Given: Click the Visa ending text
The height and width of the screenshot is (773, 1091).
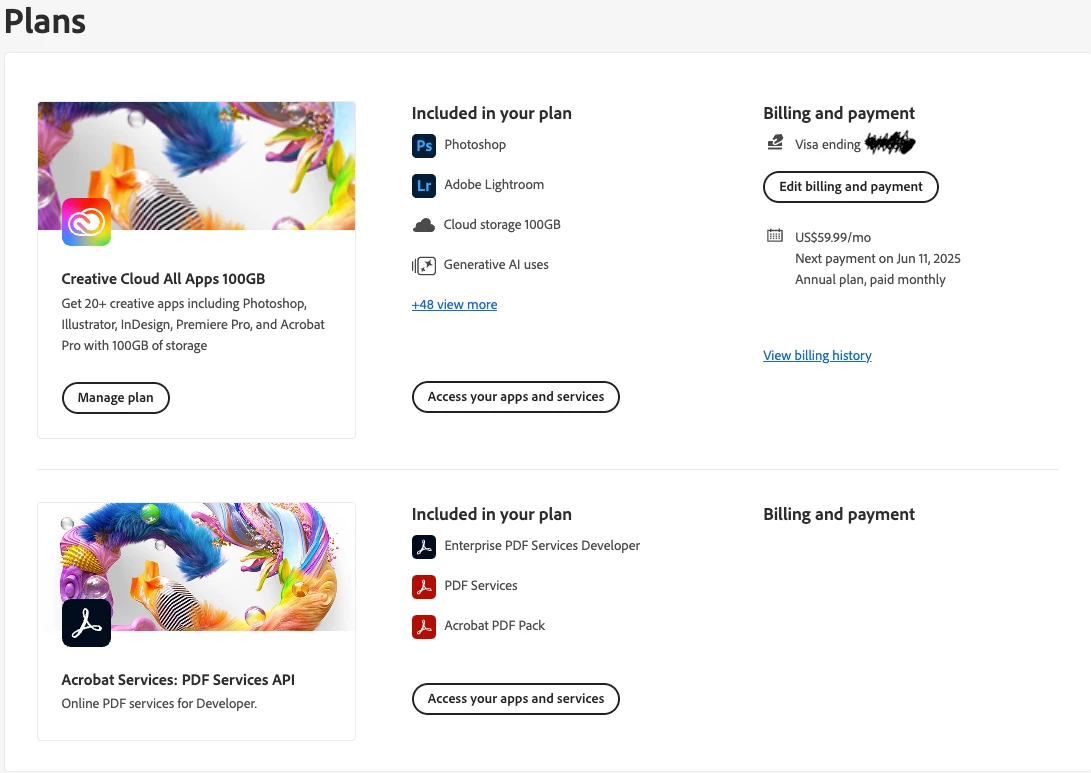Looking at the screenshot, I should click(x=828, y=145).
